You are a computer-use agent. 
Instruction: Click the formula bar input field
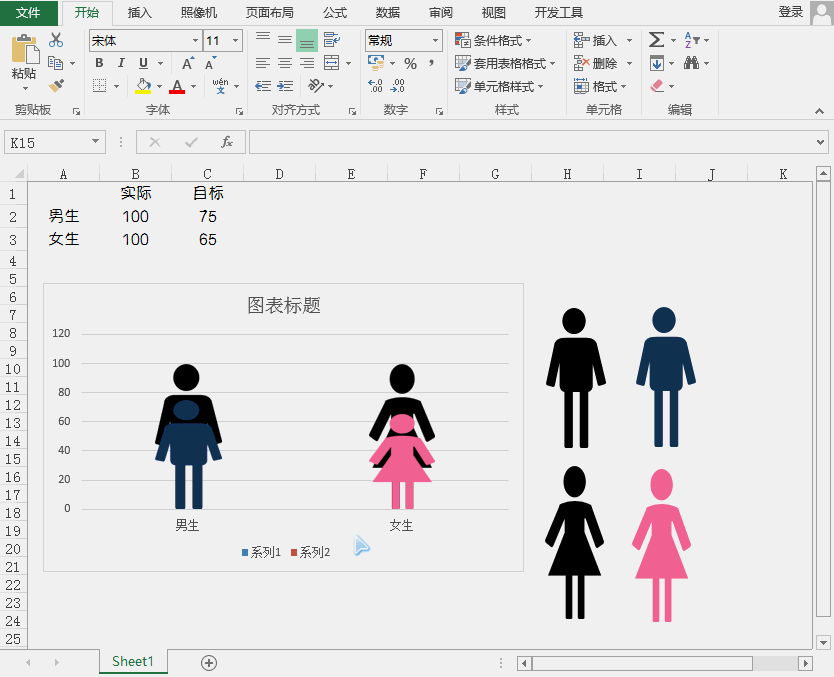(532, 142)
